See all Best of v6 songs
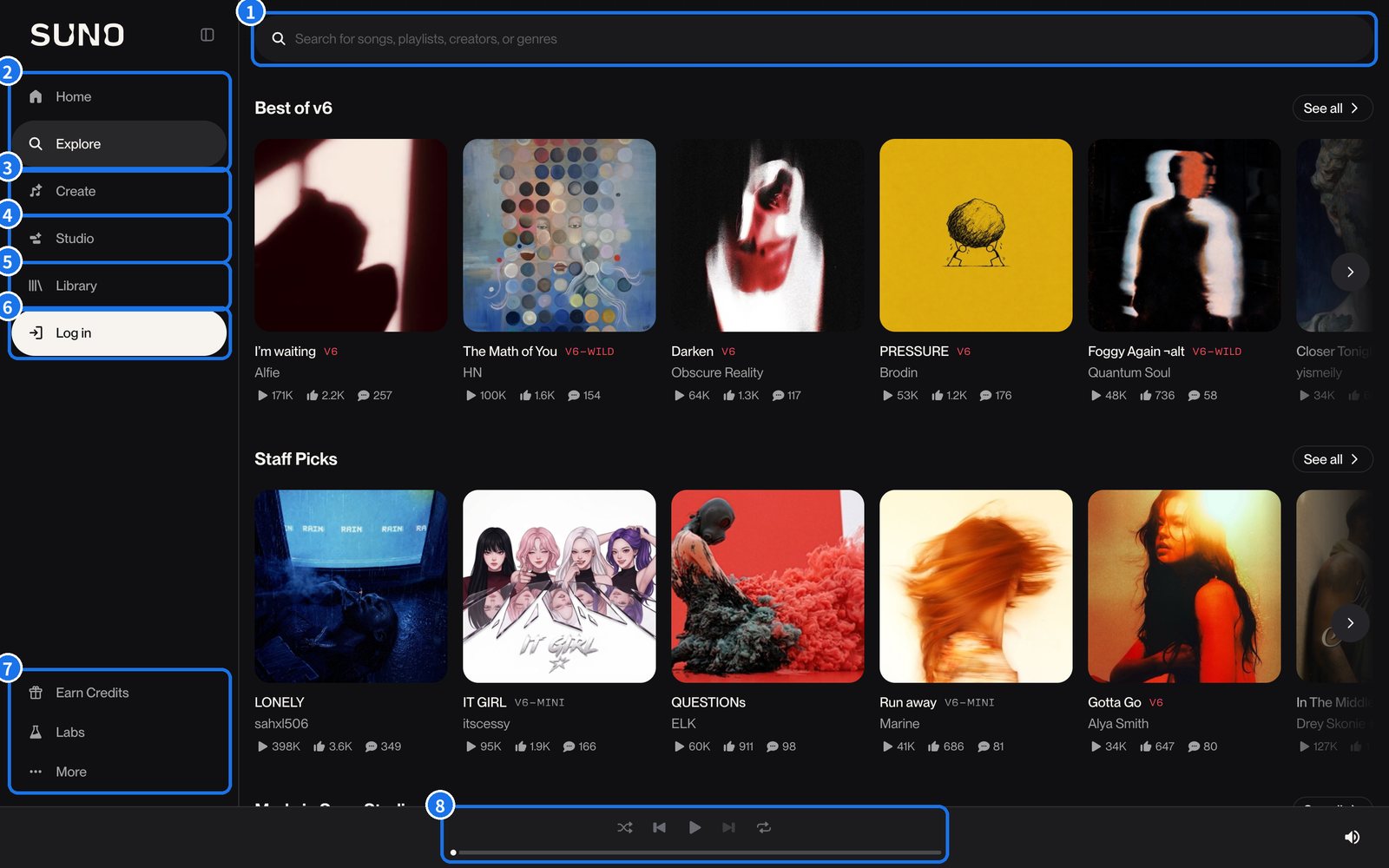Screen dimensions: 1389x868 click(1332, 108)
